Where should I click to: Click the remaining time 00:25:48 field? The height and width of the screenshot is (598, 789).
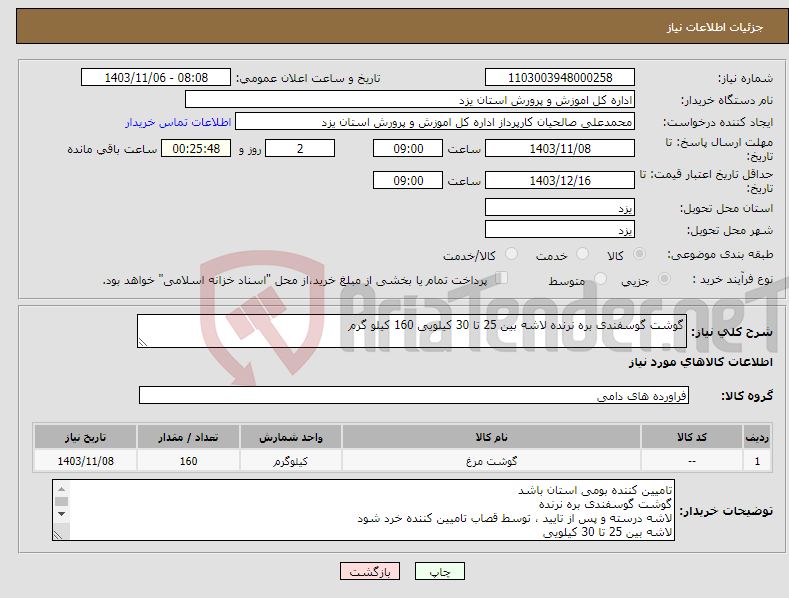(x=196, y=148)
